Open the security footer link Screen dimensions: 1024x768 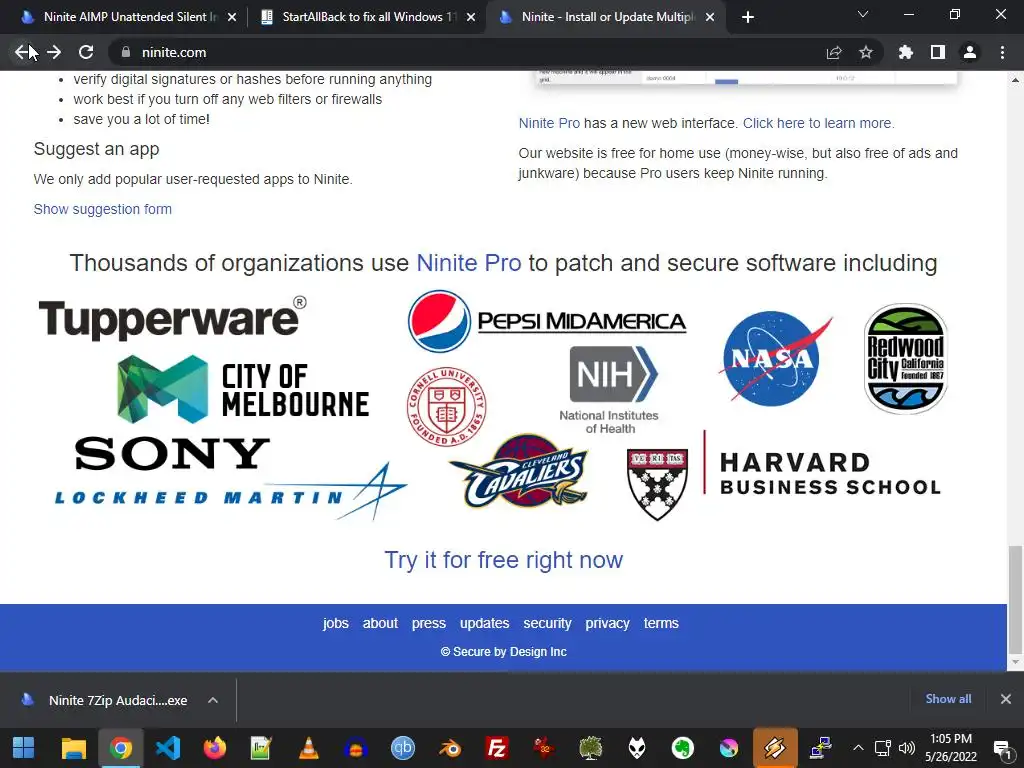tap(547, 623)
